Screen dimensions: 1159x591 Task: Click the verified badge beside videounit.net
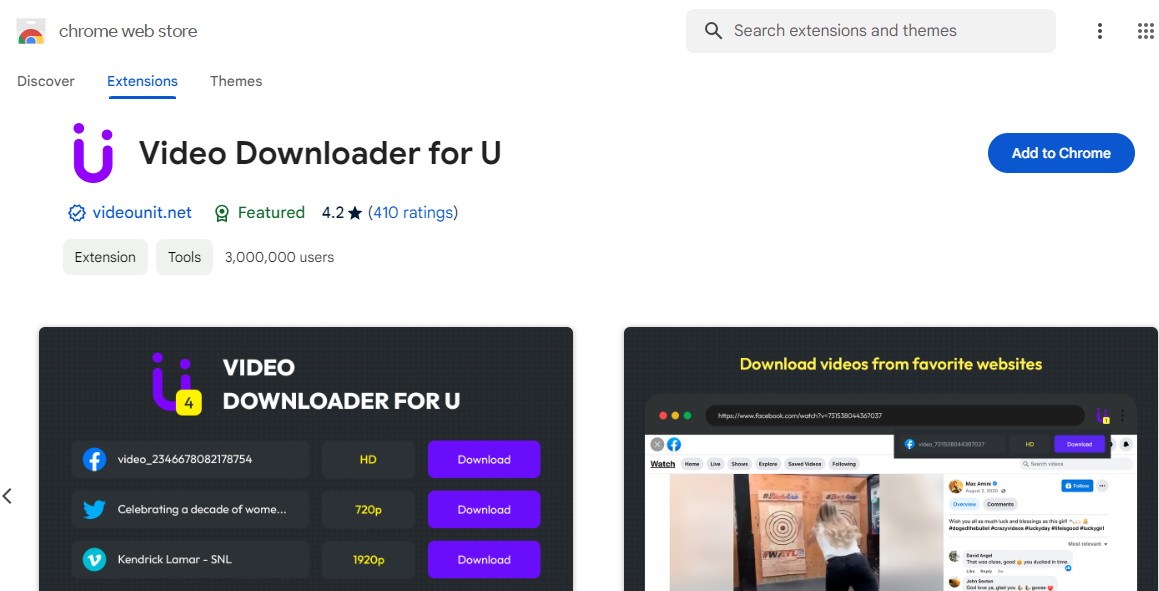click(x=76, y=213)
